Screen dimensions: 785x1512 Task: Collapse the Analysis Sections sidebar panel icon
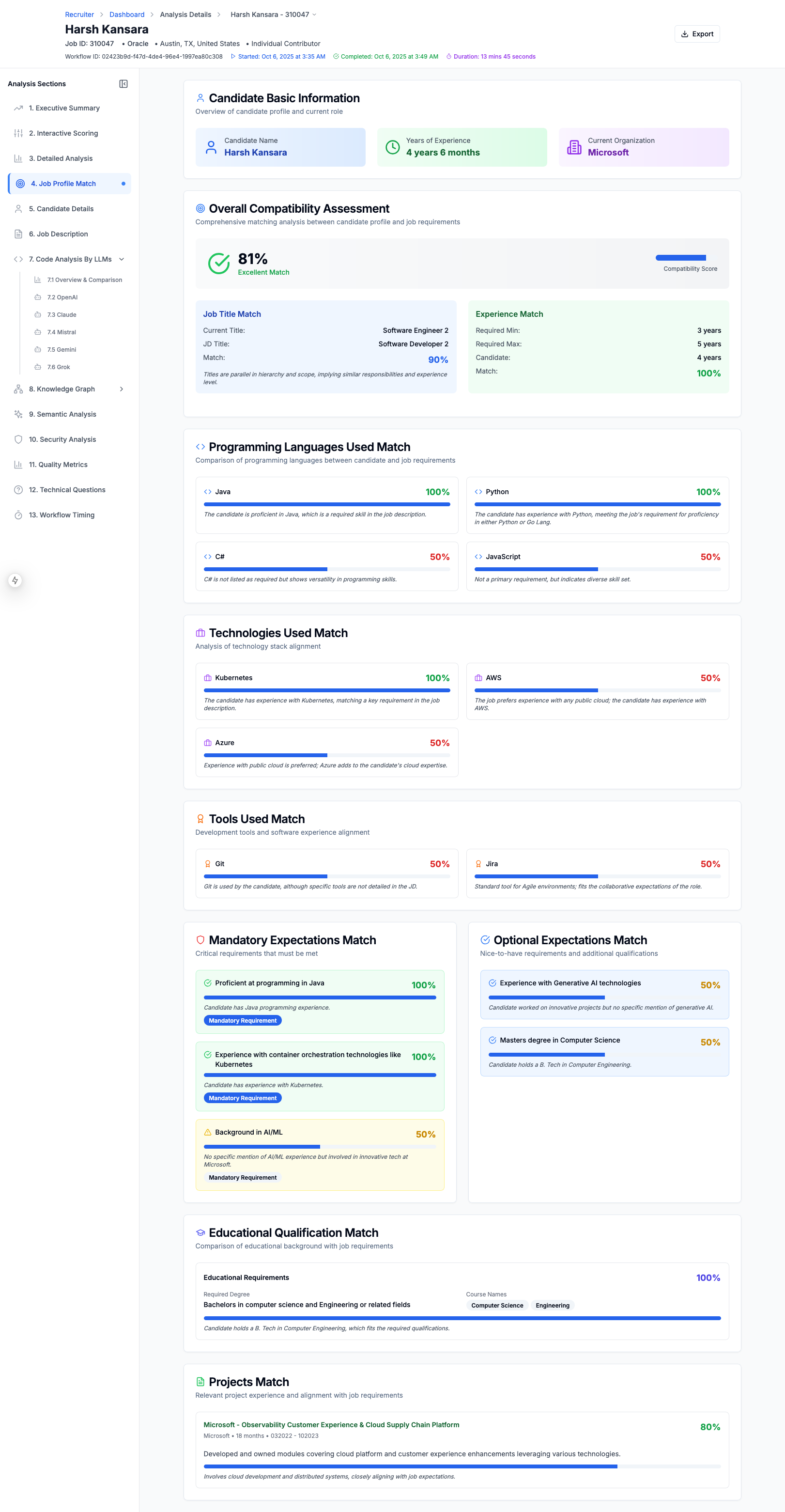point(123,84)
